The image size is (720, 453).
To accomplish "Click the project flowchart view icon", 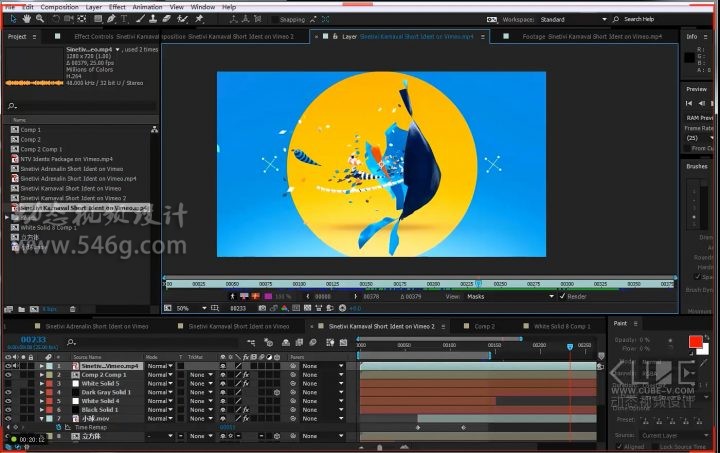I will tap(154, 130).
